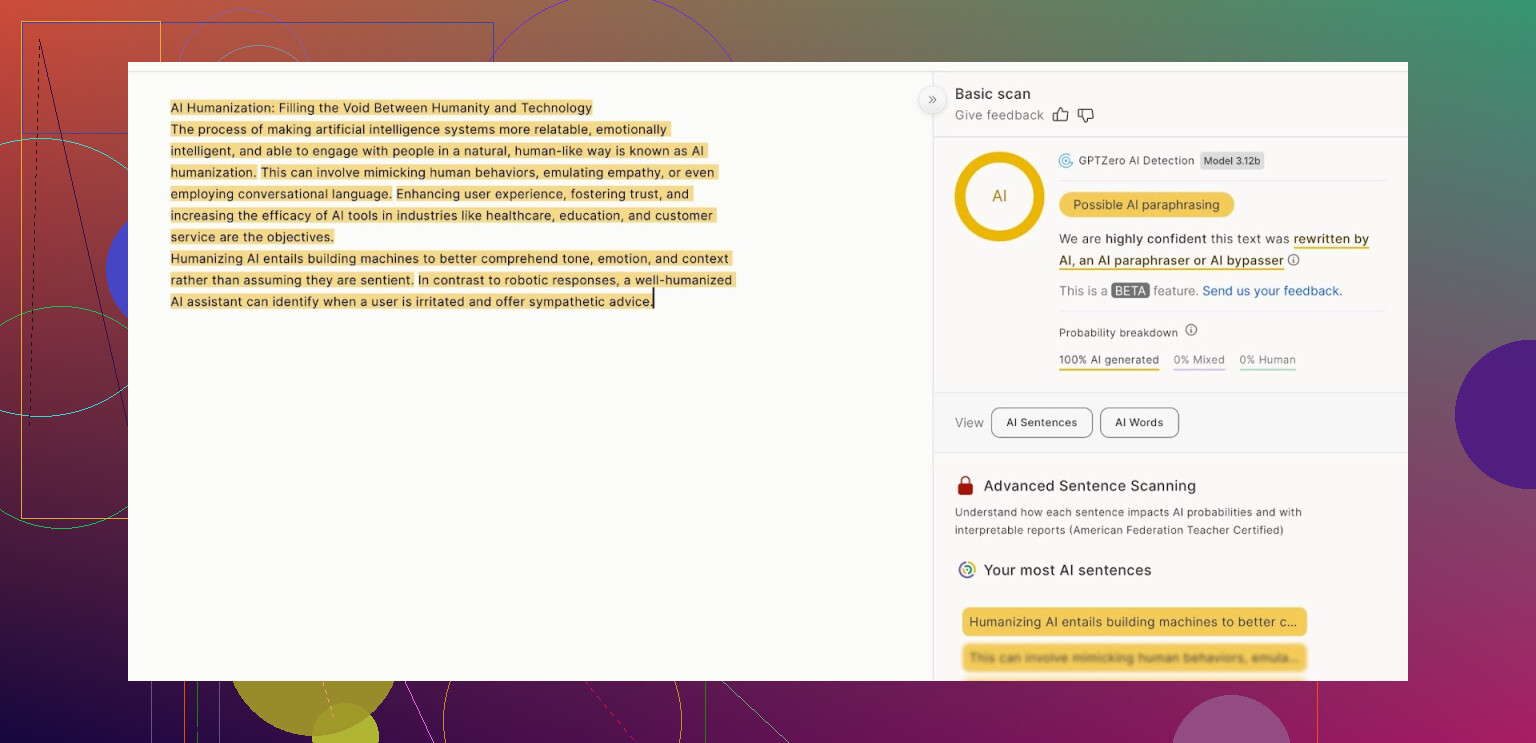The image size is (1536, 743).
Task: Switch view to AI Sentences
Action: pos(1041,423)
